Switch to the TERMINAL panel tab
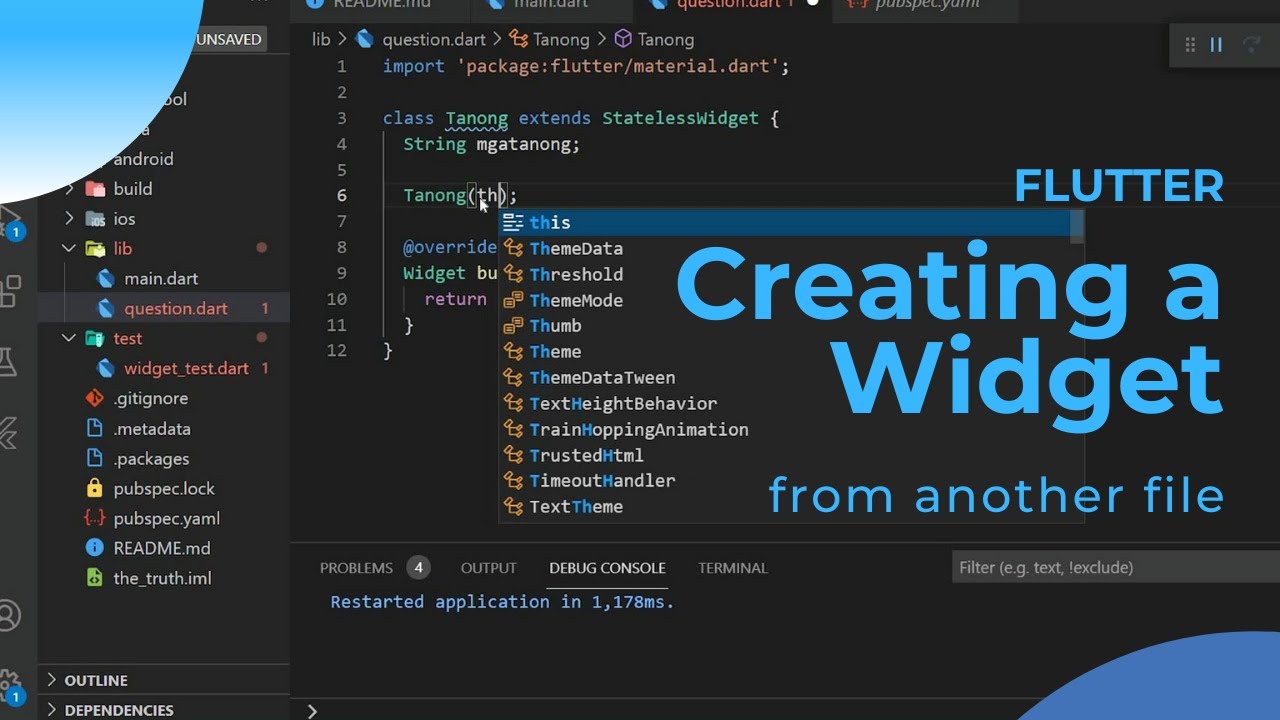Viewport: 1280px width, 720px height. click(733, 568)
